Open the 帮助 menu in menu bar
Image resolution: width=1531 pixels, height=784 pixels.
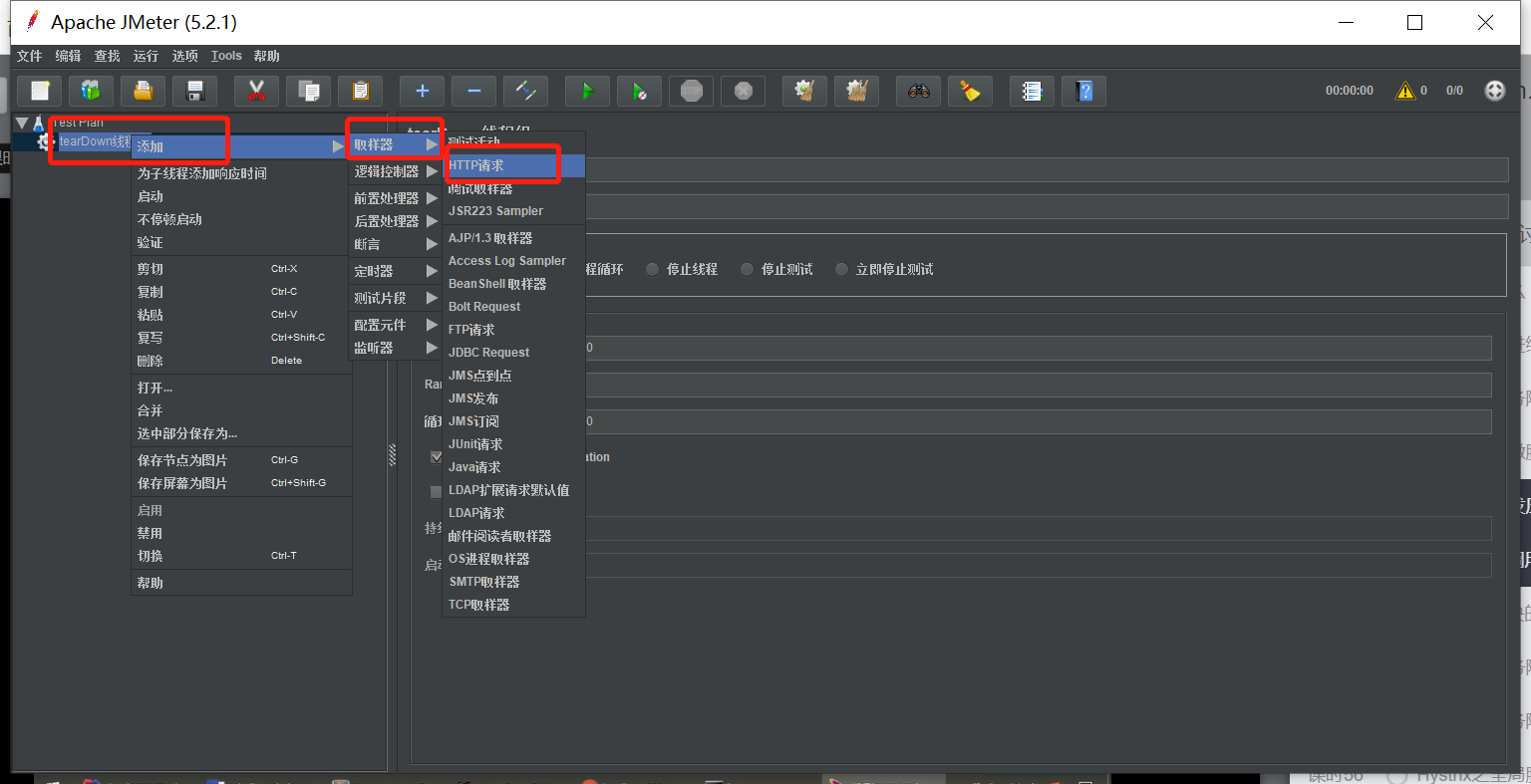tap(266, 56)
